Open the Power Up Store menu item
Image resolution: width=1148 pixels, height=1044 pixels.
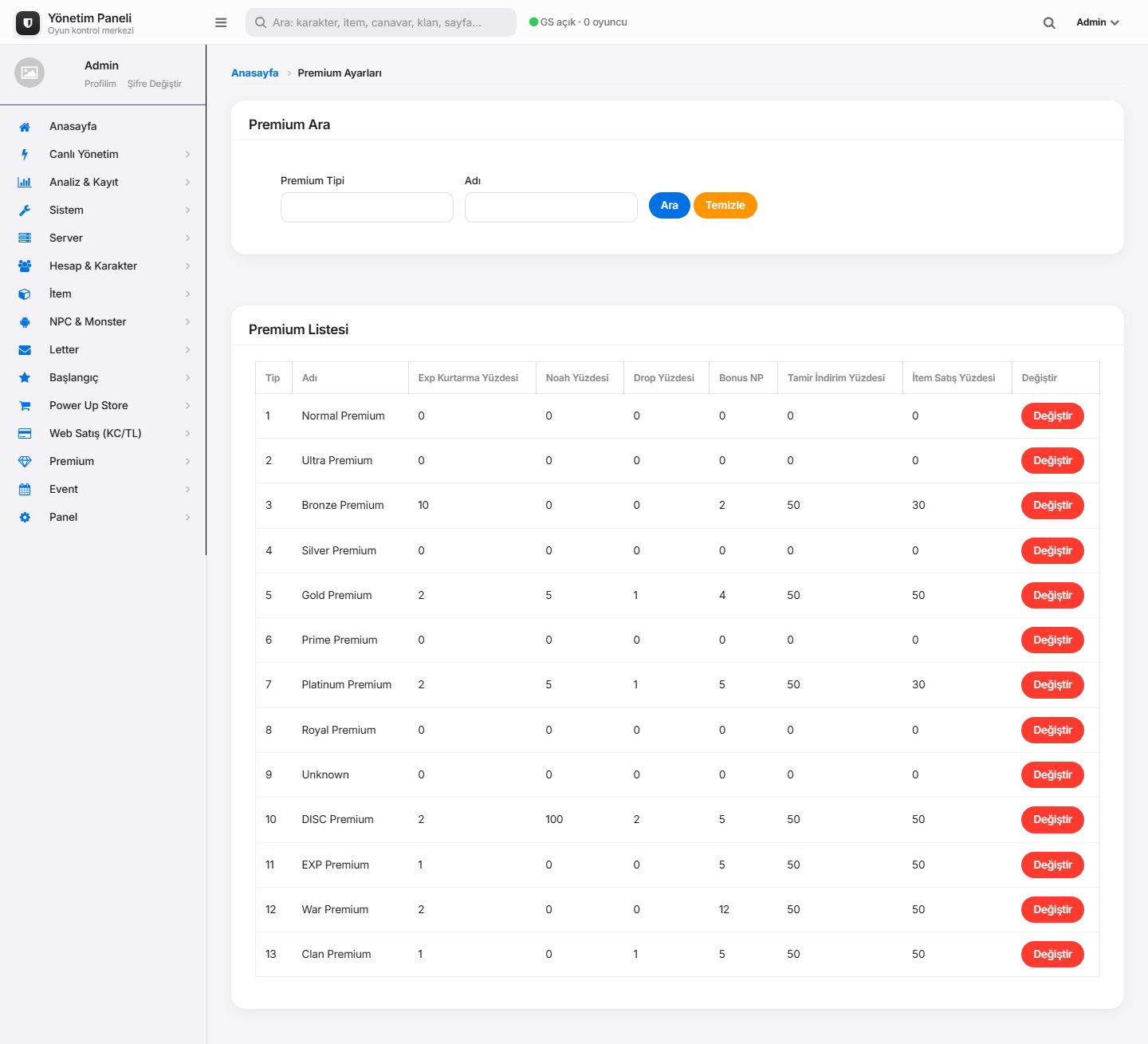[x=103, y=405]
